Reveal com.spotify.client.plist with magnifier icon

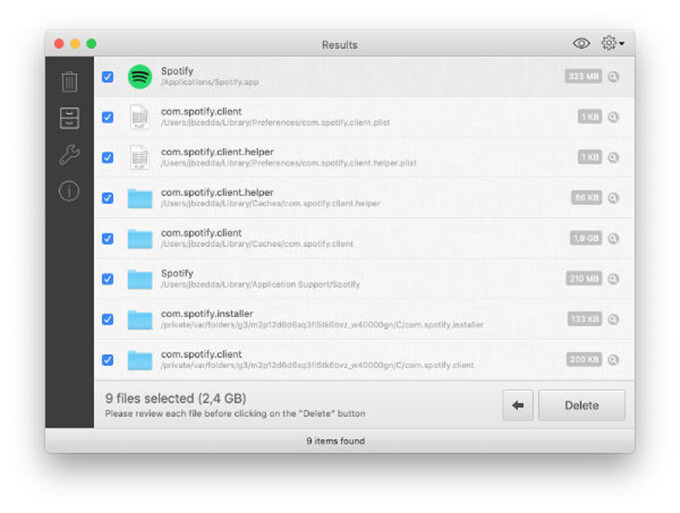(x=613, y=117)
